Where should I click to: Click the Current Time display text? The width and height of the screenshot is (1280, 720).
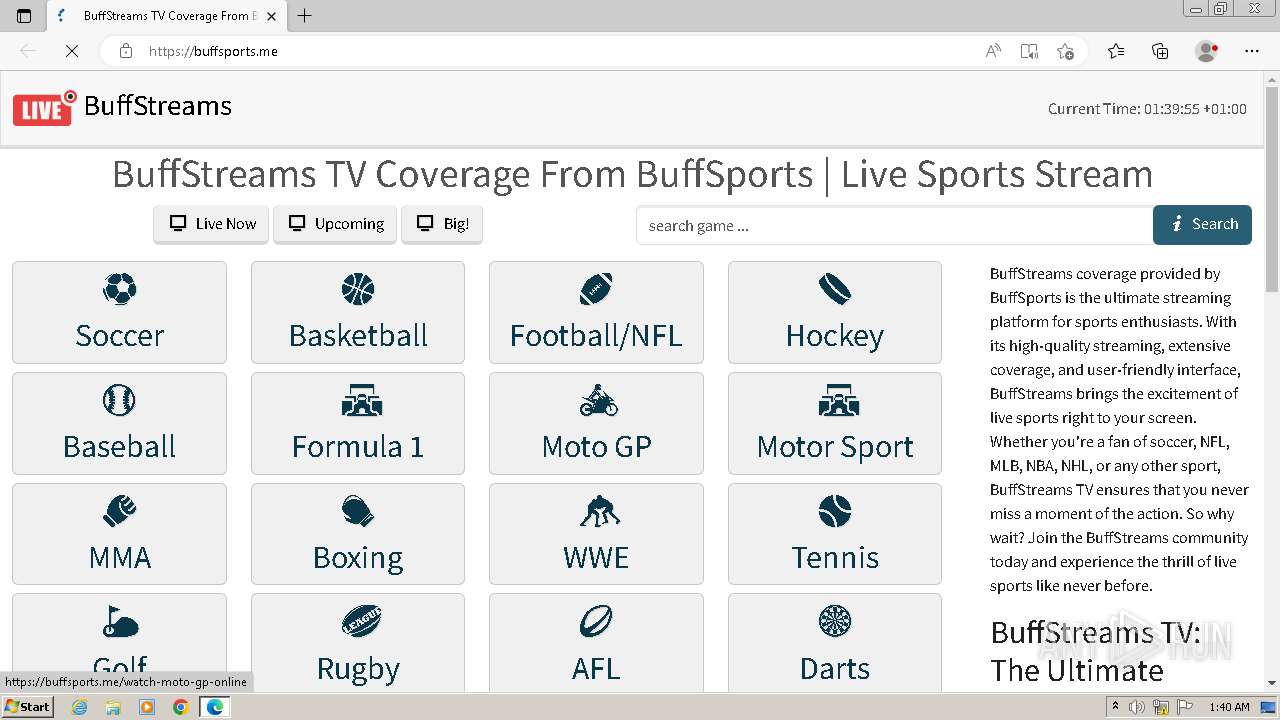1147,109
